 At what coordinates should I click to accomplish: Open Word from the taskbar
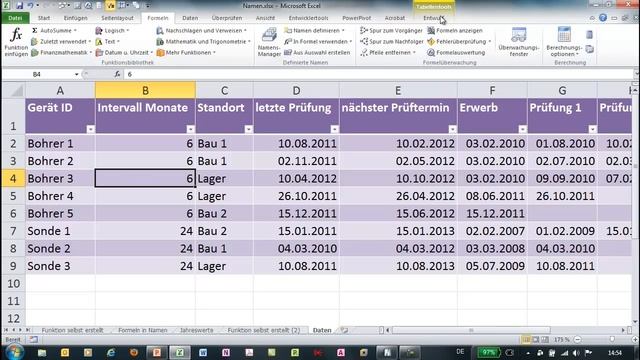[x=203, y=353]
